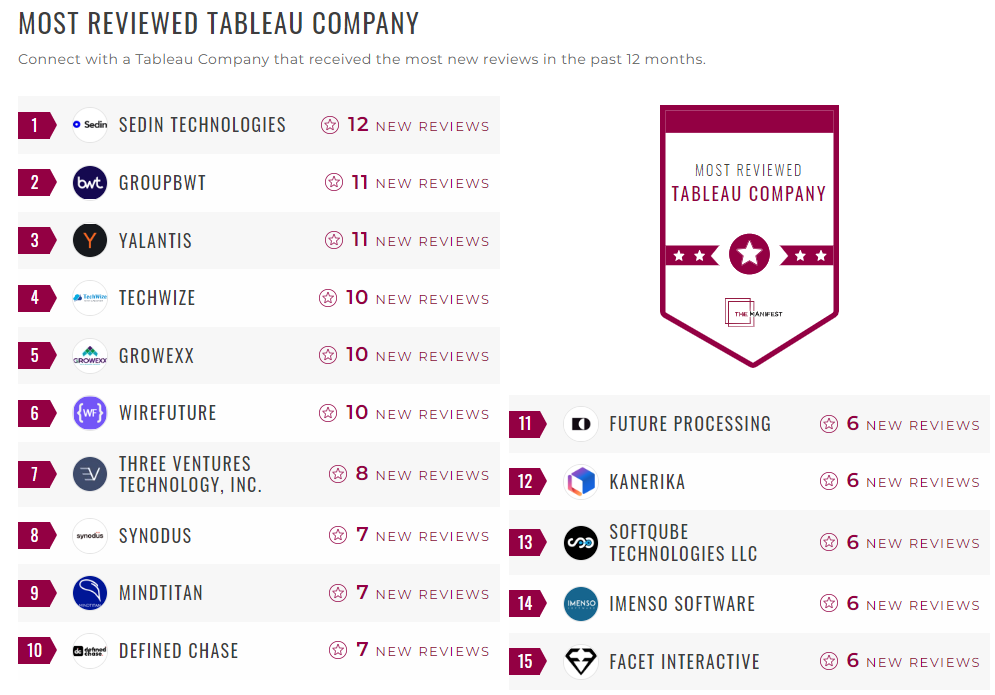The width and height of the screenshot is (995, 695).
Task: Click the Imenso Software round logo
Action: coord(580,604)
